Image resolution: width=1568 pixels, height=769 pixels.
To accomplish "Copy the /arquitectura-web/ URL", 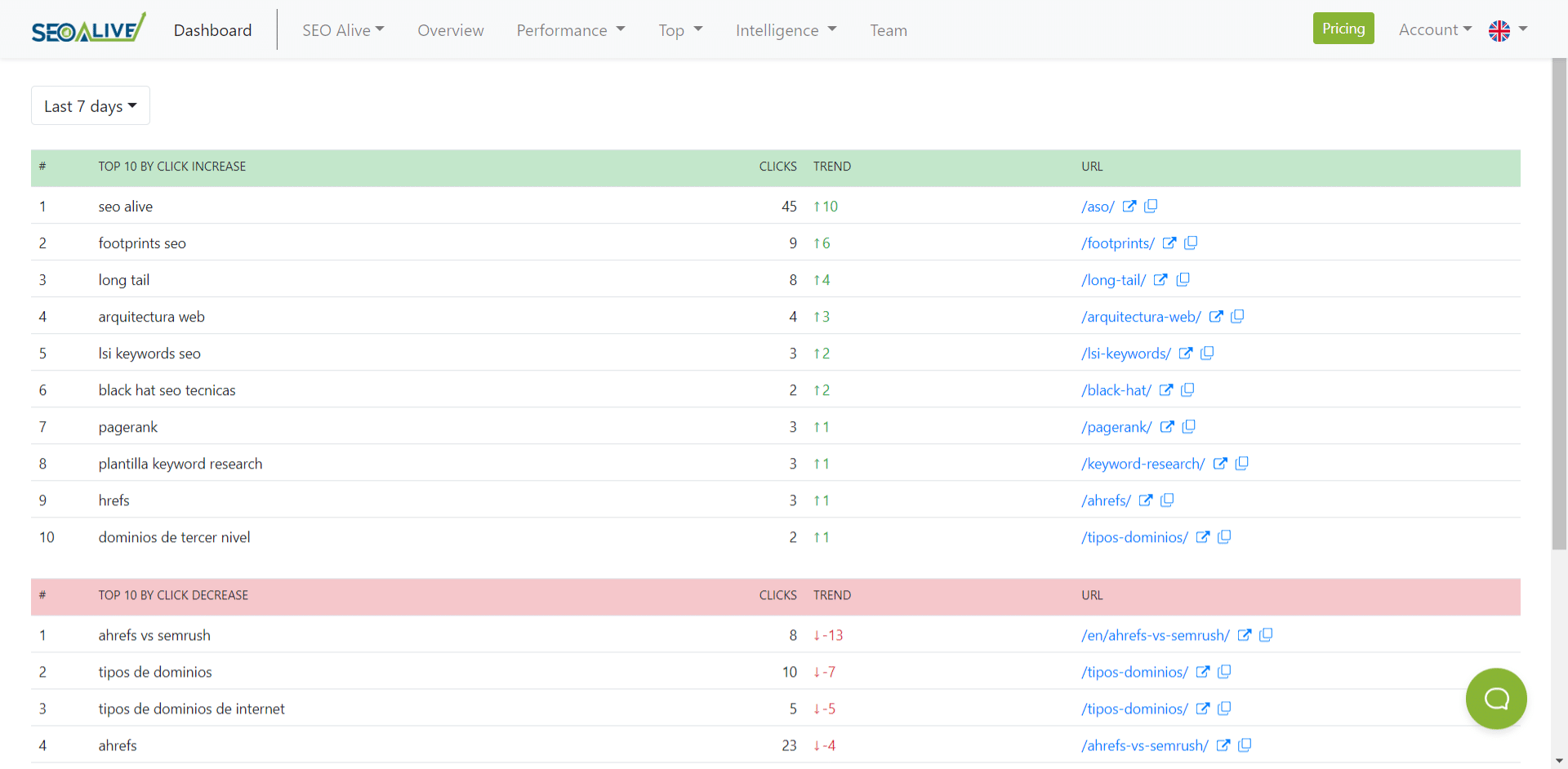I will click(1237, 317).
